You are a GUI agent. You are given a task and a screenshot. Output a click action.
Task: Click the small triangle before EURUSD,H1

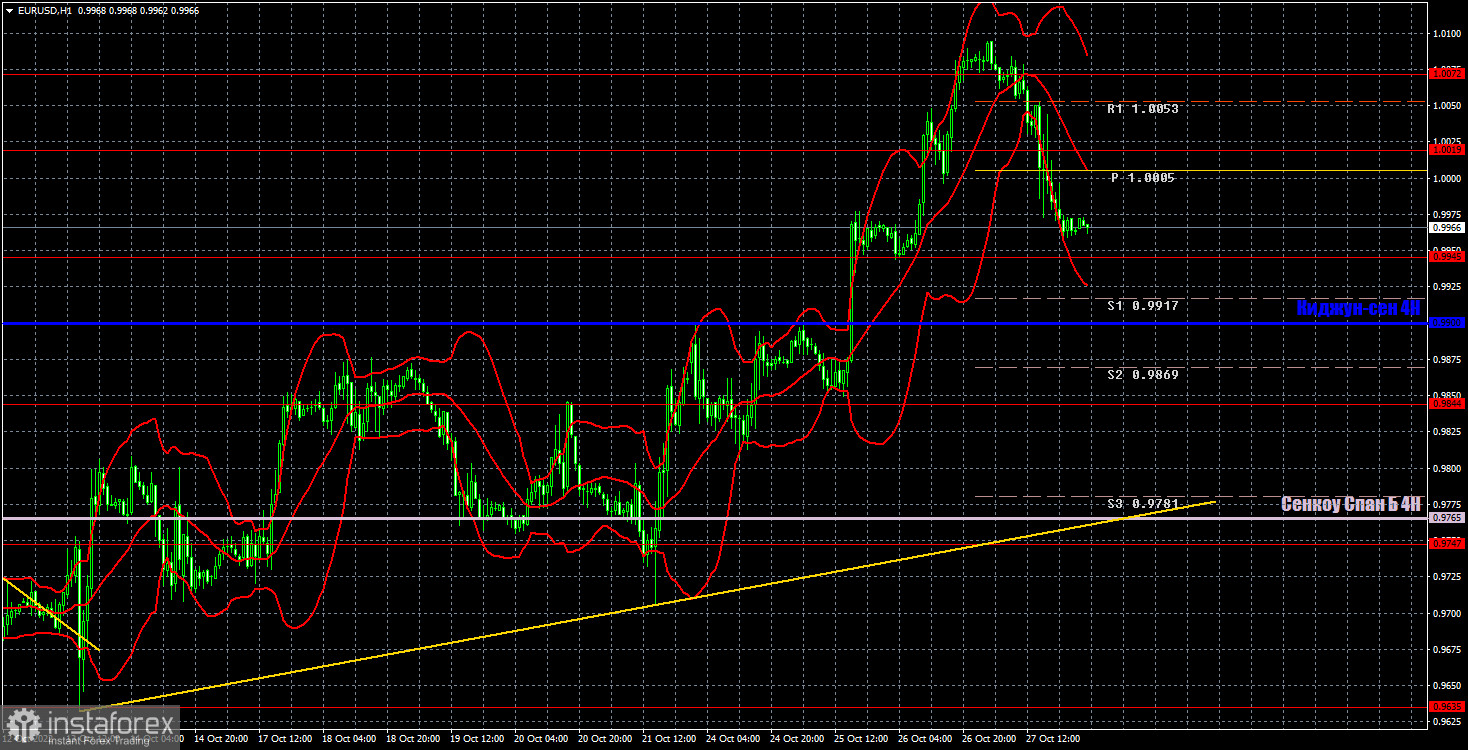[8, 9]
